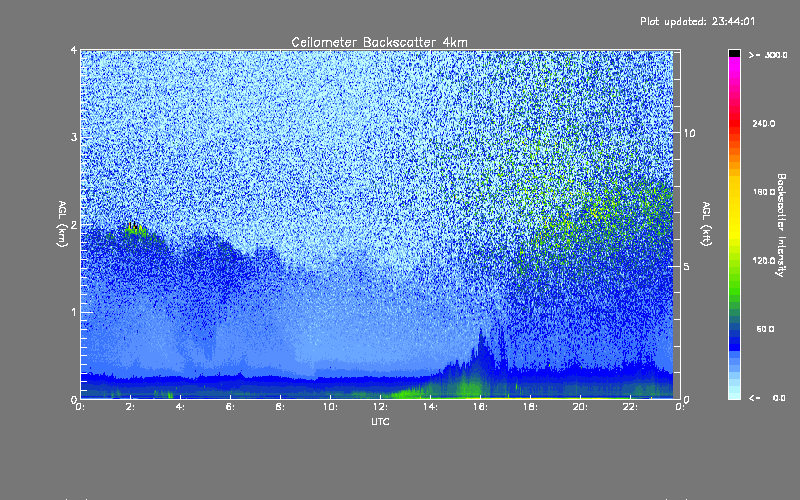Click the "1" tick on the AGL (km) axis
The image size is (800, 500).
[74, 312]
